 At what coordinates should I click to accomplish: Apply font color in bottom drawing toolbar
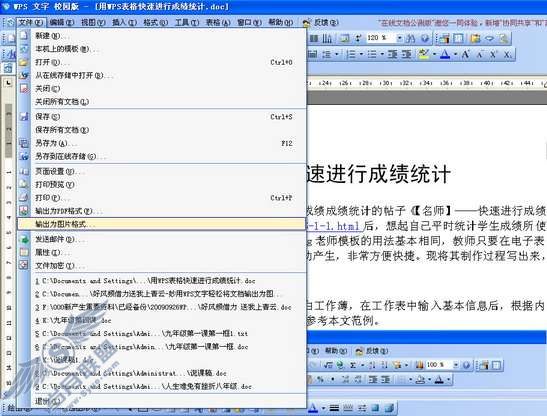pos(313,408)
